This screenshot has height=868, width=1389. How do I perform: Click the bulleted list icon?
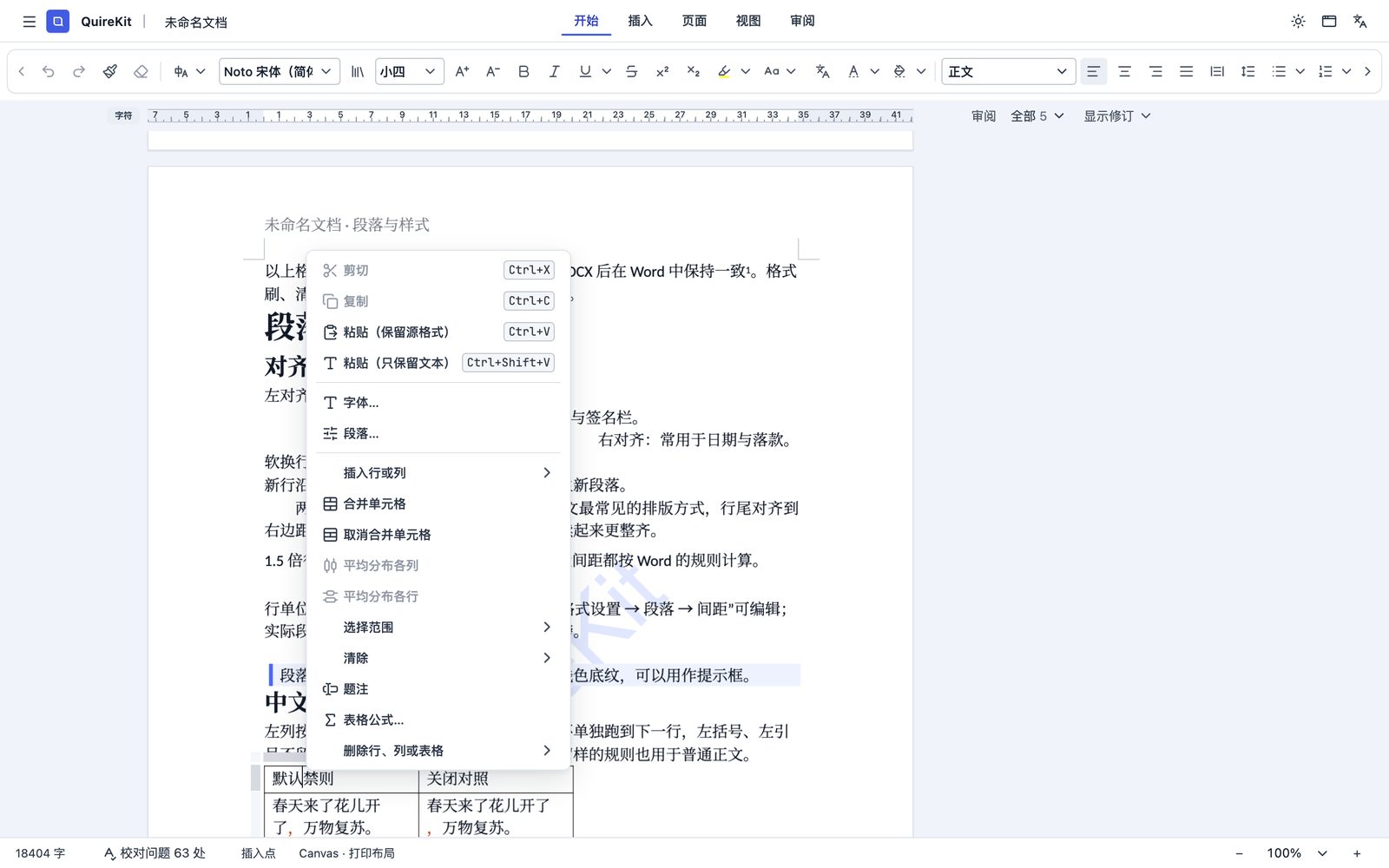[x=1279, y=71]
